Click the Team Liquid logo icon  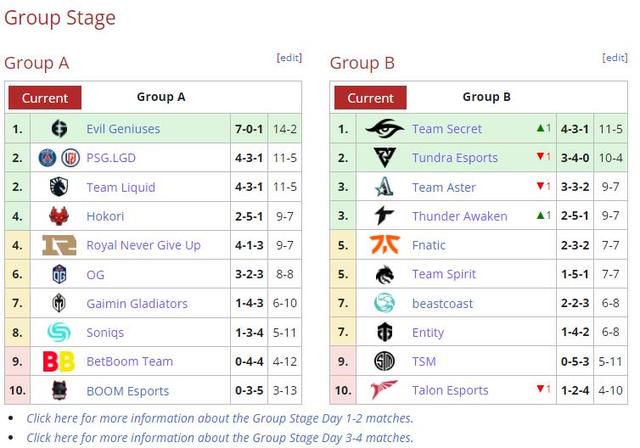(x=59, y=187)
